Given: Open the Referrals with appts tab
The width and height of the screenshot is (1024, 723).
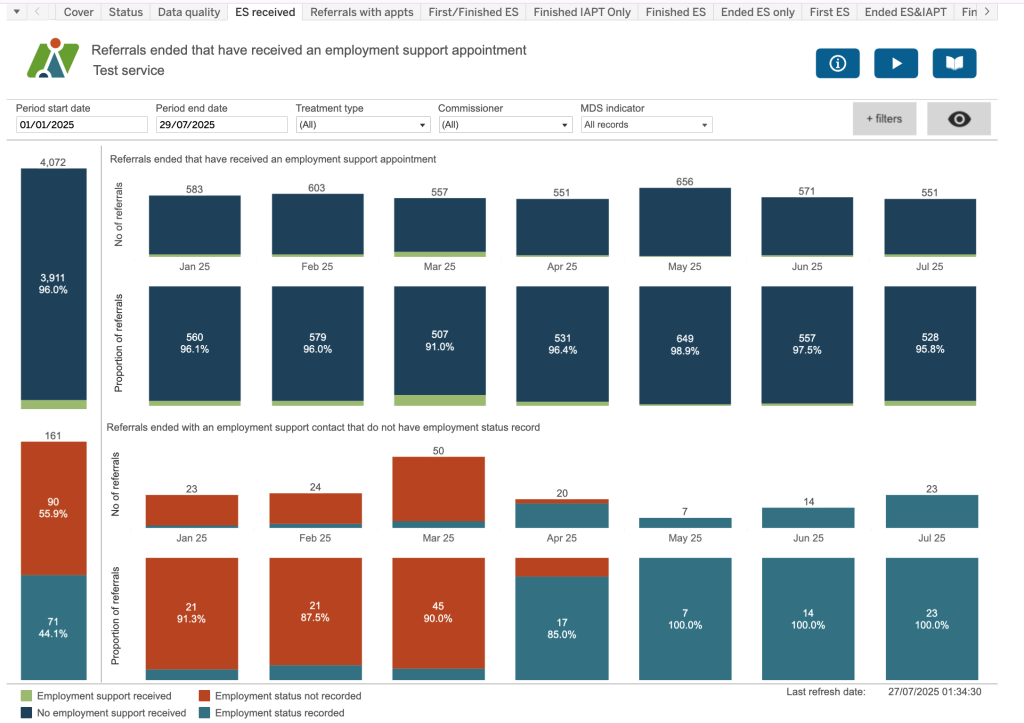Looking at the screenshot, I should pyautogui.click(x=360, y=12).
